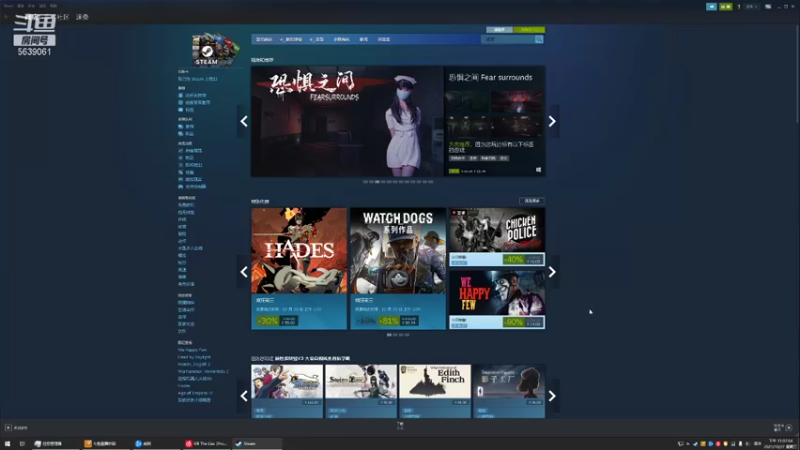
Task: Open the Edith Finch game capsule
Action: [435, 391]
